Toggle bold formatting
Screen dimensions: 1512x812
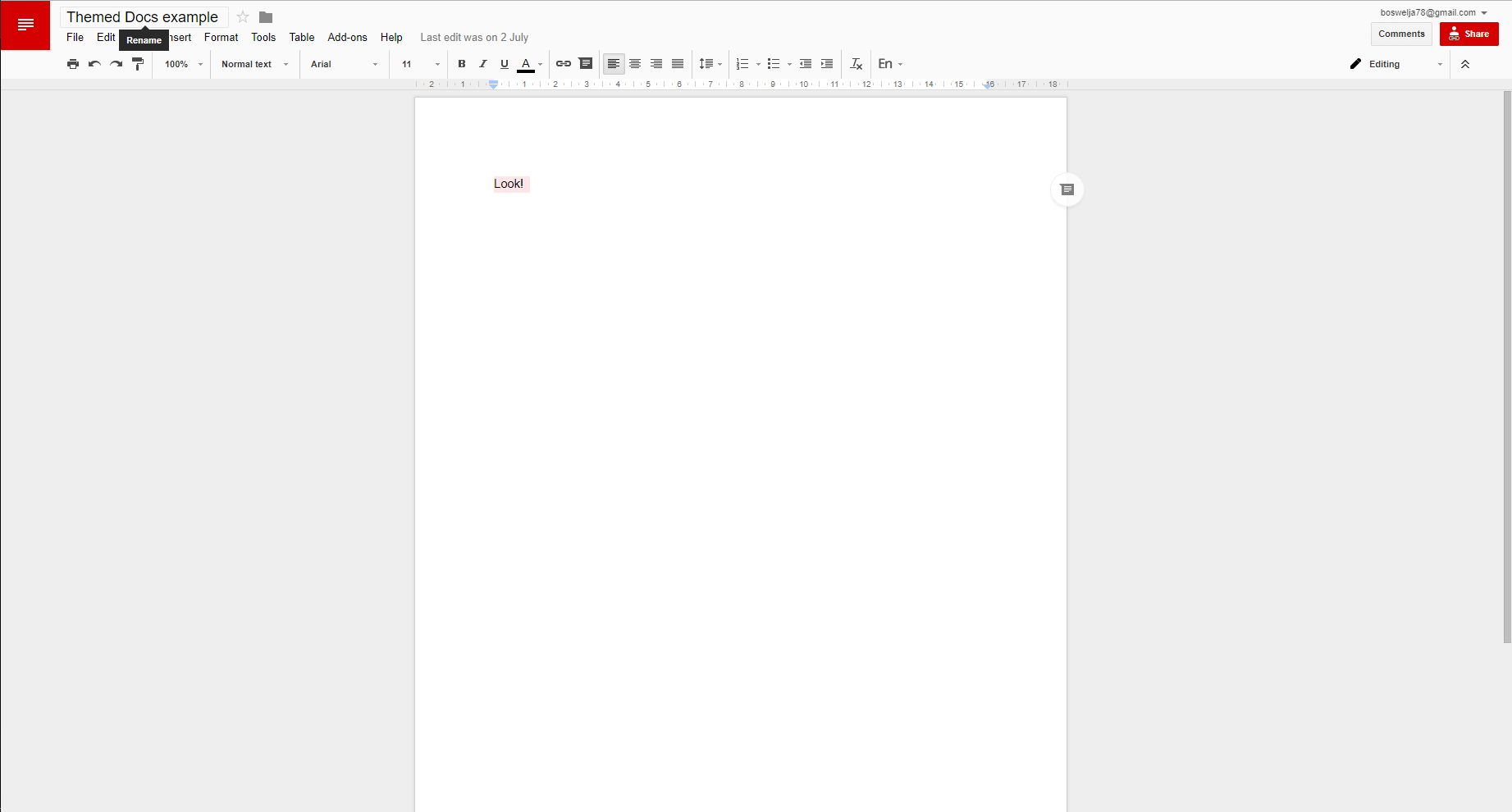462,64
